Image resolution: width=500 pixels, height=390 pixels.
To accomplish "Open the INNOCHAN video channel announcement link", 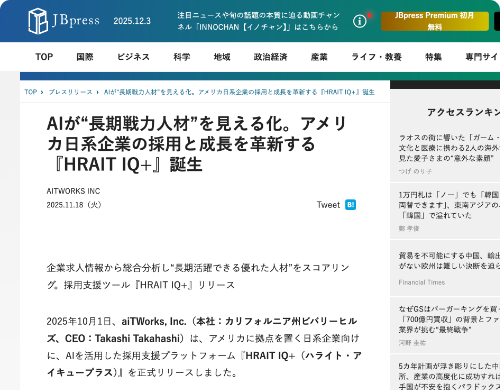I will pos(258,21).
